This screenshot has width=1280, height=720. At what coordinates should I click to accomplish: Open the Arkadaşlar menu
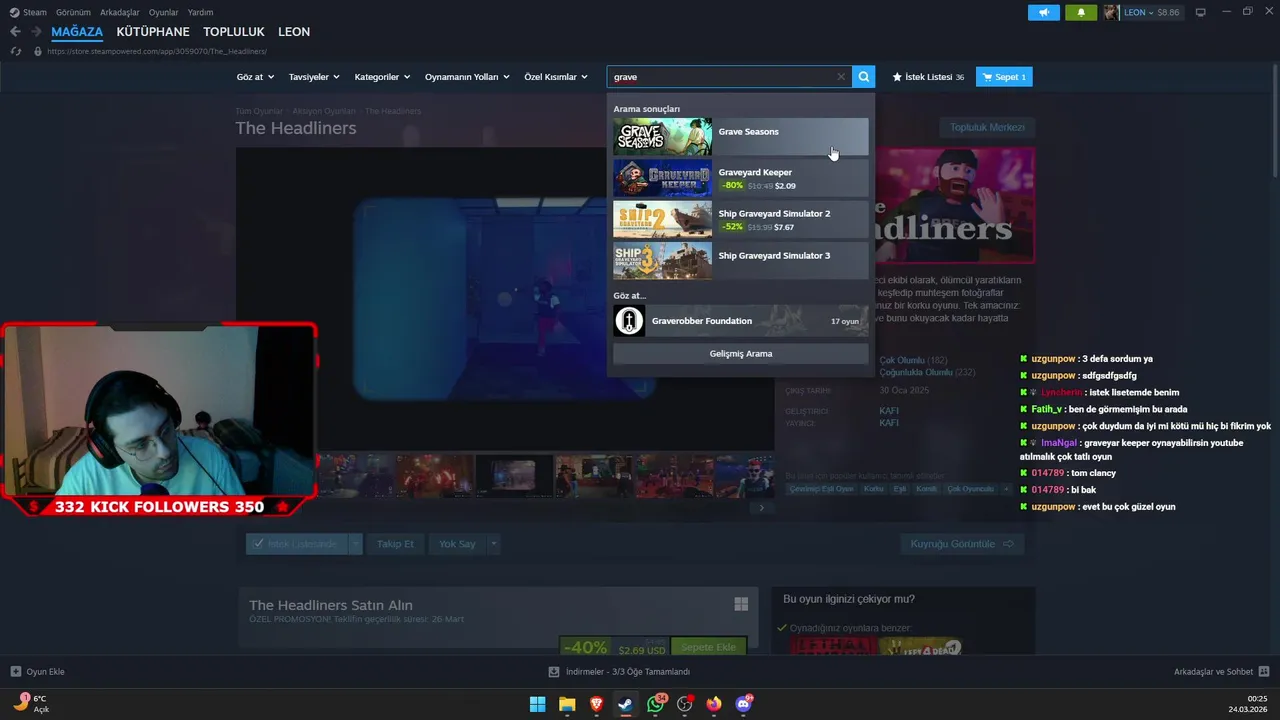click(x=120, y=12)
